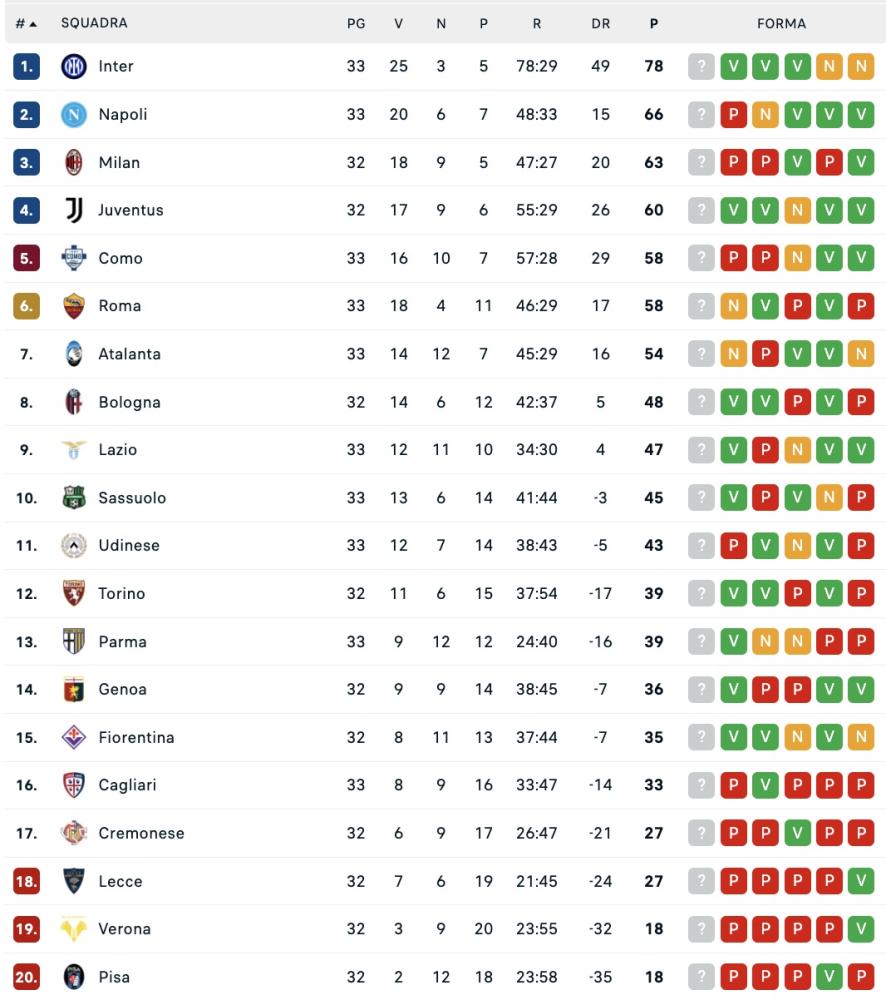Click the SQUADRA column header

94,23
